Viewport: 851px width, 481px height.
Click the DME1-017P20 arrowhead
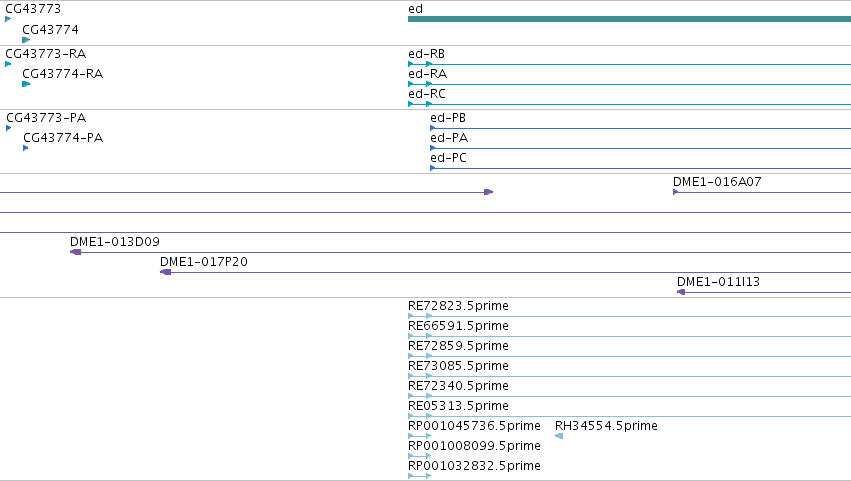(166, 272)
